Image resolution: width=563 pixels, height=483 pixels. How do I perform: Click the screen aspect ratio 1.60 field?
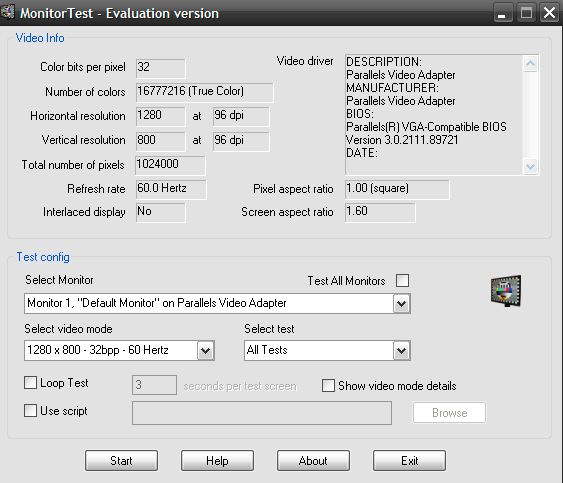(x=380, y=212)
